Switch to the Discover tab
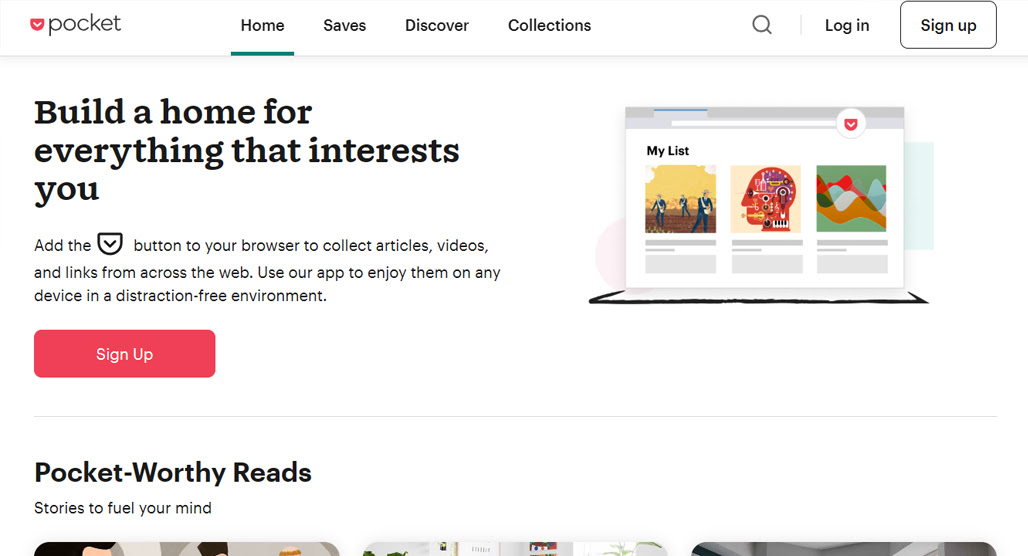The image size is (1028, 556). click(437, 26)
